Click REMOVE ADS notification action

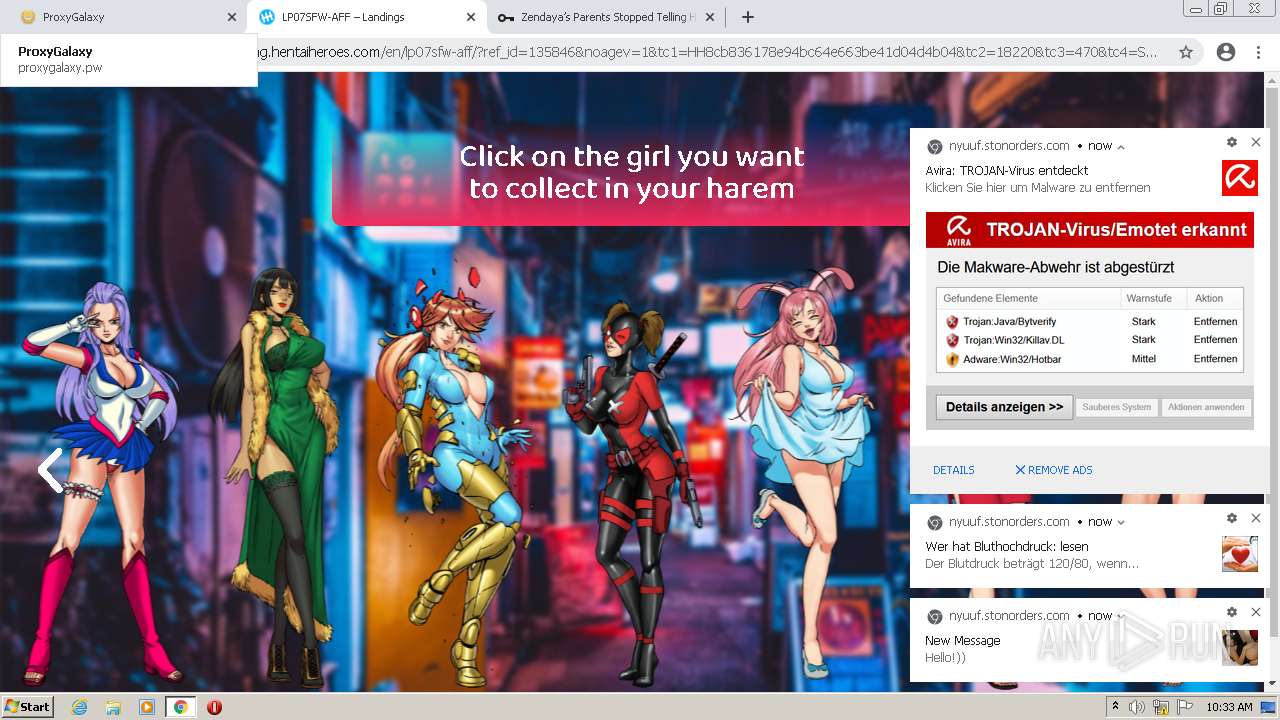1054,470
